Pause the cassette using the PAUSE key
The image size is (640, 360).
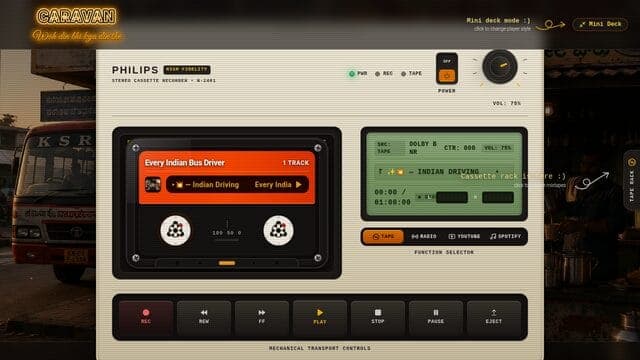click(436, 317)
